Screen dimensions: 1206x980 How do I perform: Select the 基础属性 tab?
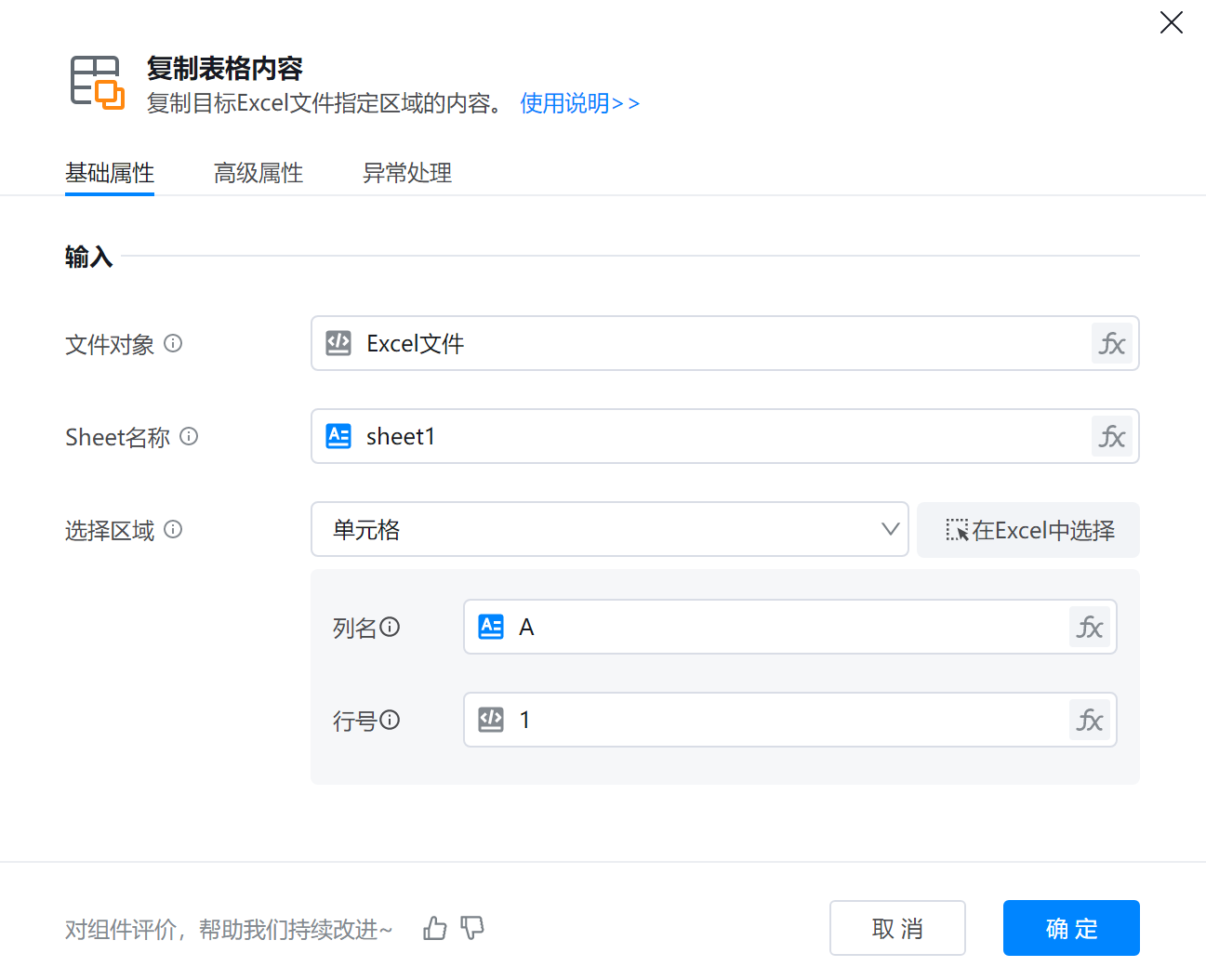click(110, 173)
